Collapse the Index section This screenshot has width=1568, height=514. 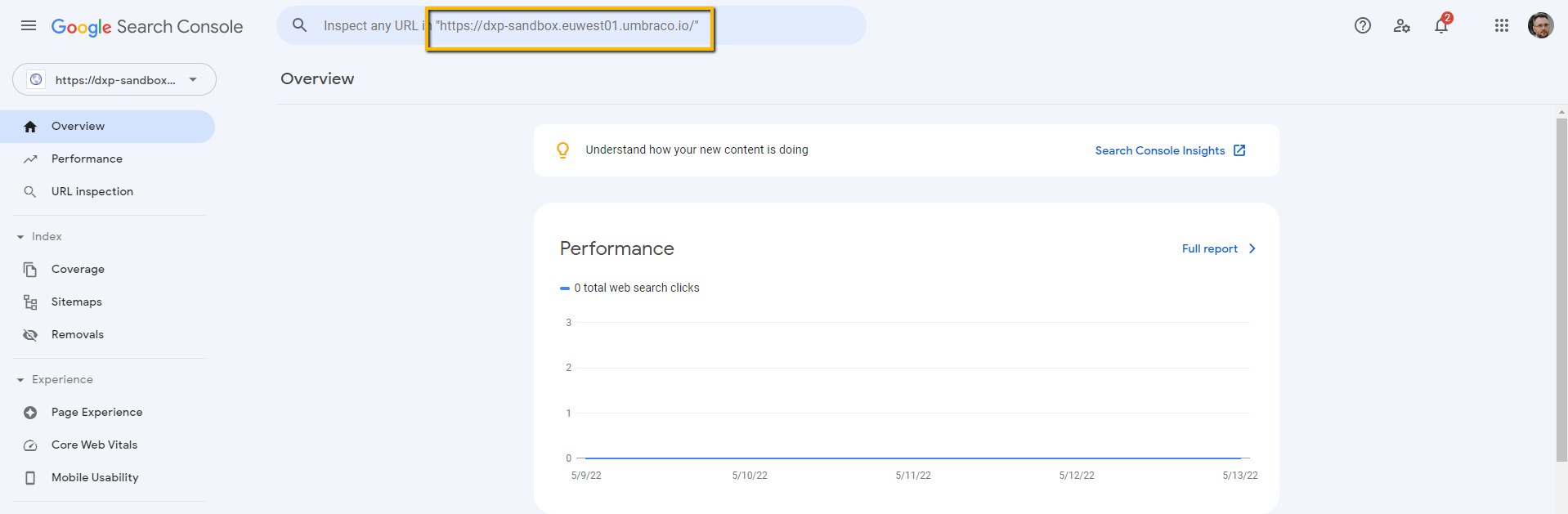click(39, 236)
